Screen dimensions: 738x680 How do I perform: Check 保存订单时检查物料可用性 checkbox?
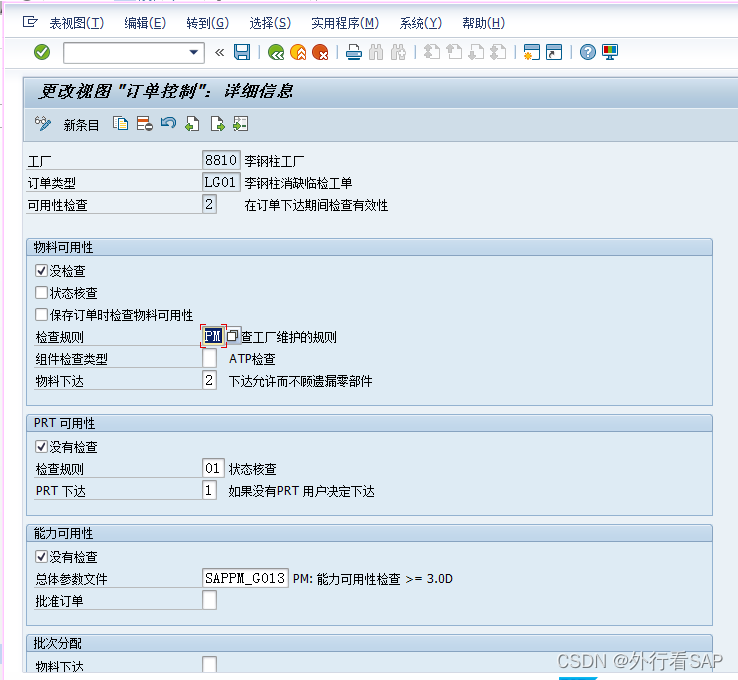pyautogui.click(x=41, y=314)
